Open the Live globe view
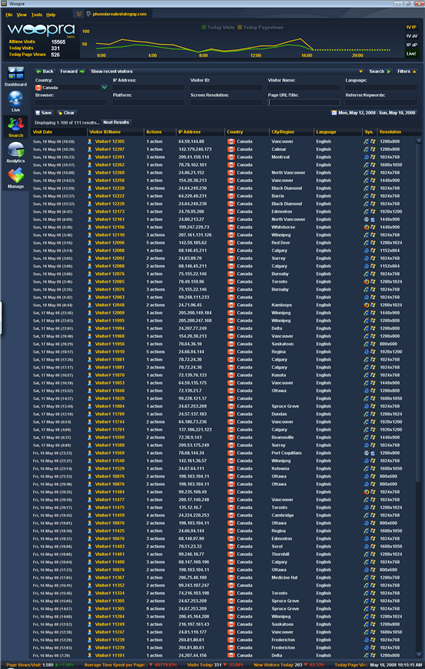This screenshot has width=425, height=669. click(x=16, y=99)
